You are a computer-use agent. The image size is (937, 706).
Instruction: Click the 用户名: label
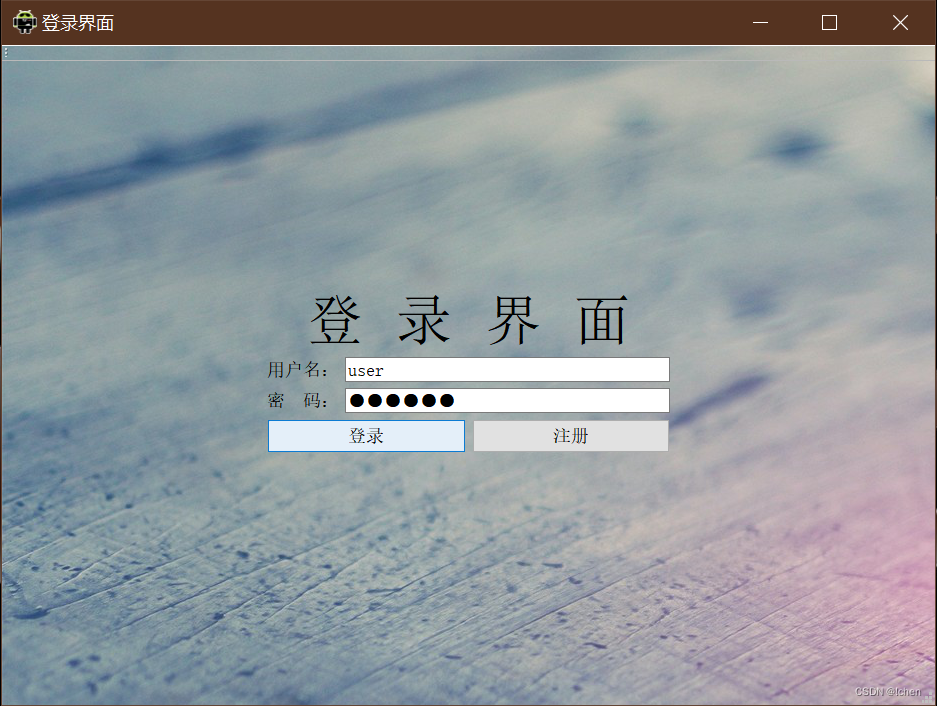pyautogui.click(x=297, y=370)
